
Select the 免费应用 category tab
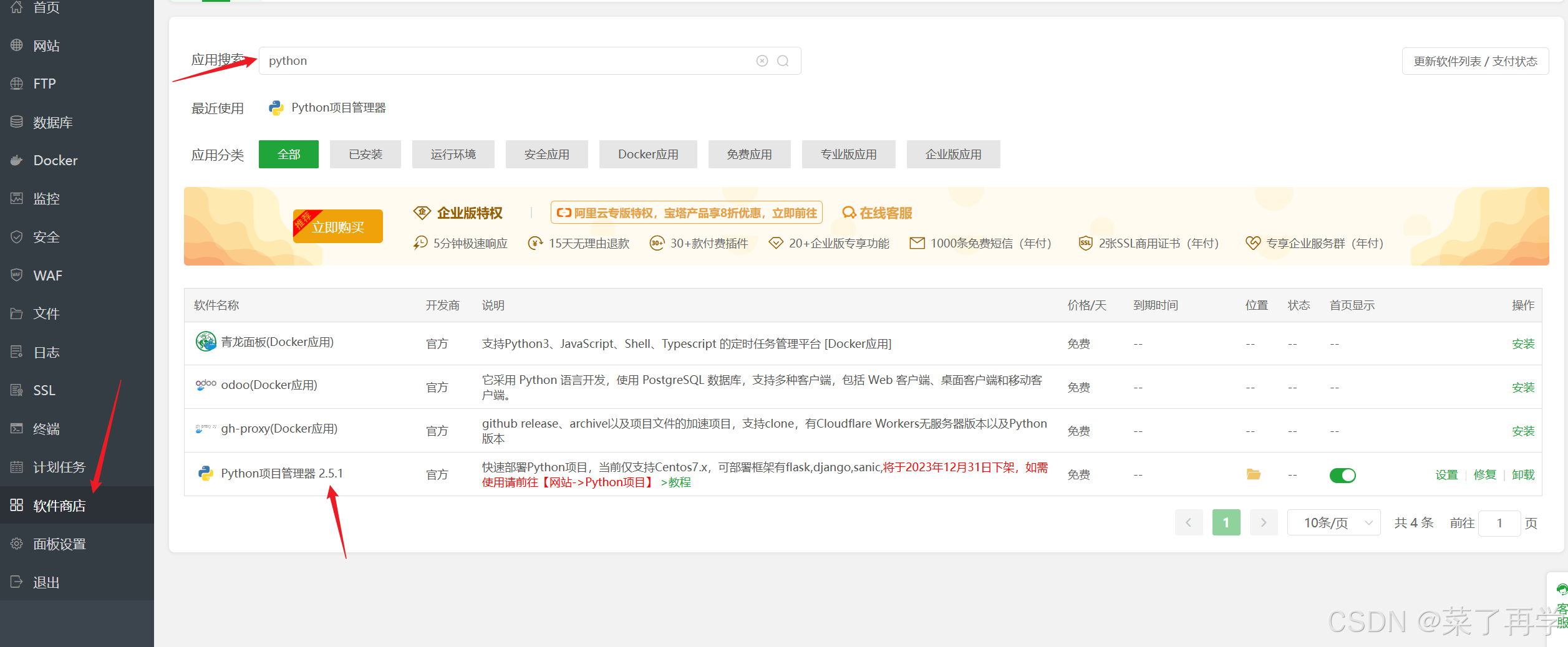click(x=750, y=154)
